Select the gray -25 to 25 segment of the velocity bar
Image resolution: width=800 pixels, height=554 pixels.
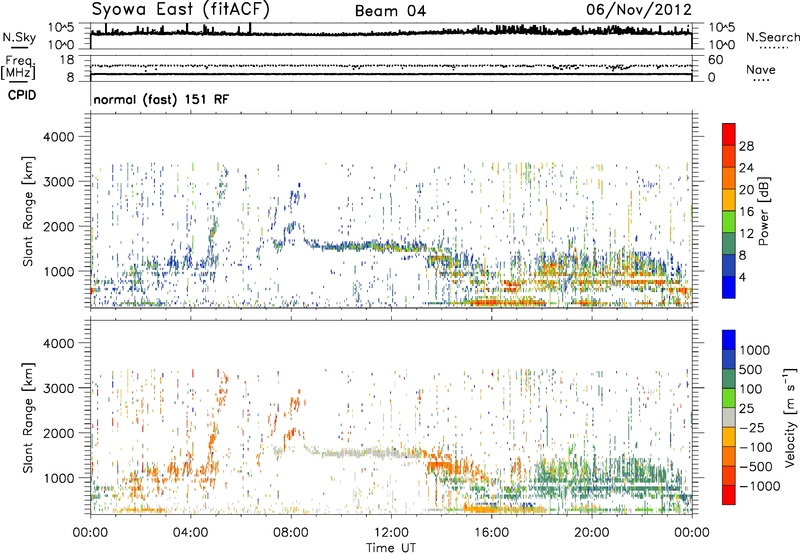pos(729,417)
